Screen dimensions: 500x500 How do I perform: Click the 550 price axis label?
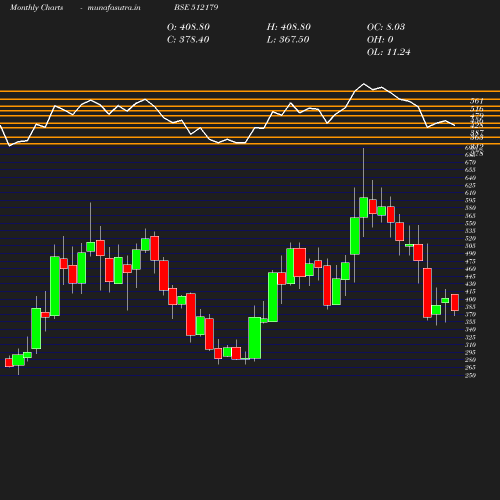(x=470, y=223)
